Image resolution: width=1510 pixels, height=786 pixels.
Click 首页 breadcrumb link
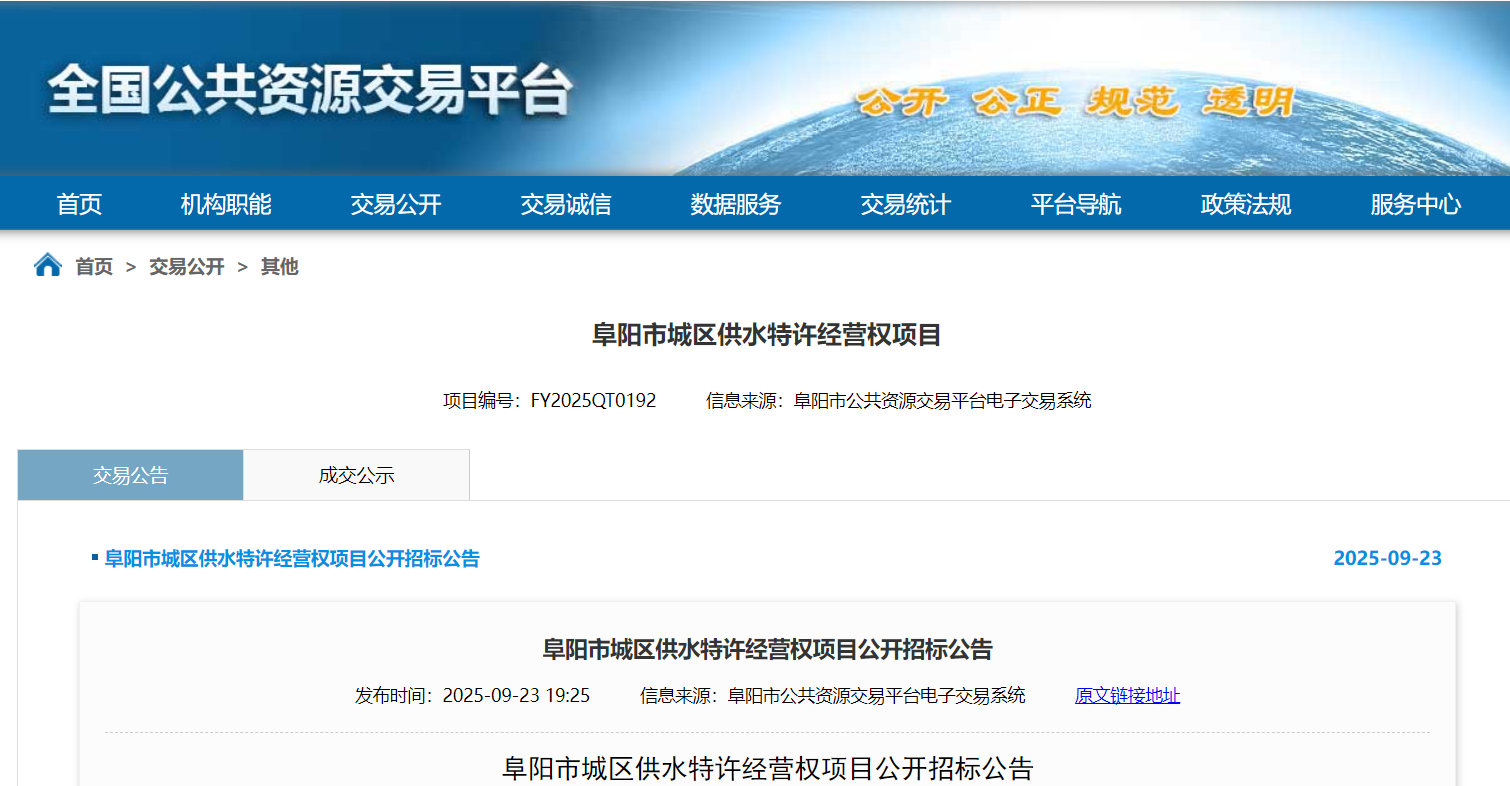point(94,267)
